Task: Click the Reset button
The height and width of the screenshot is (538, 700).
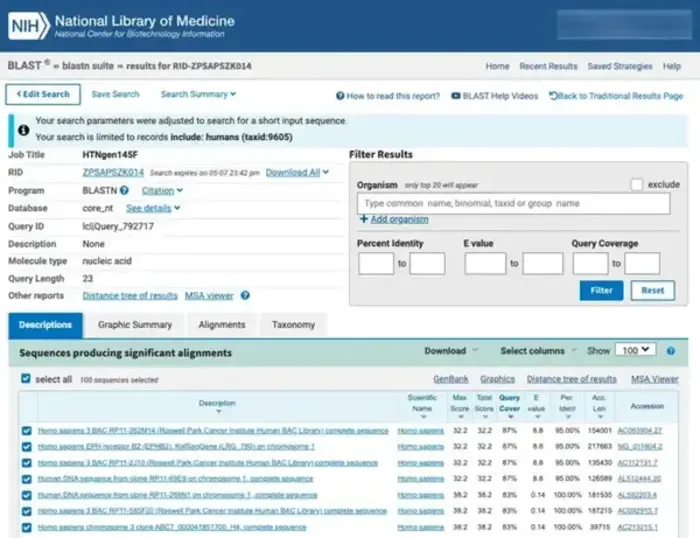Action: 653,291
